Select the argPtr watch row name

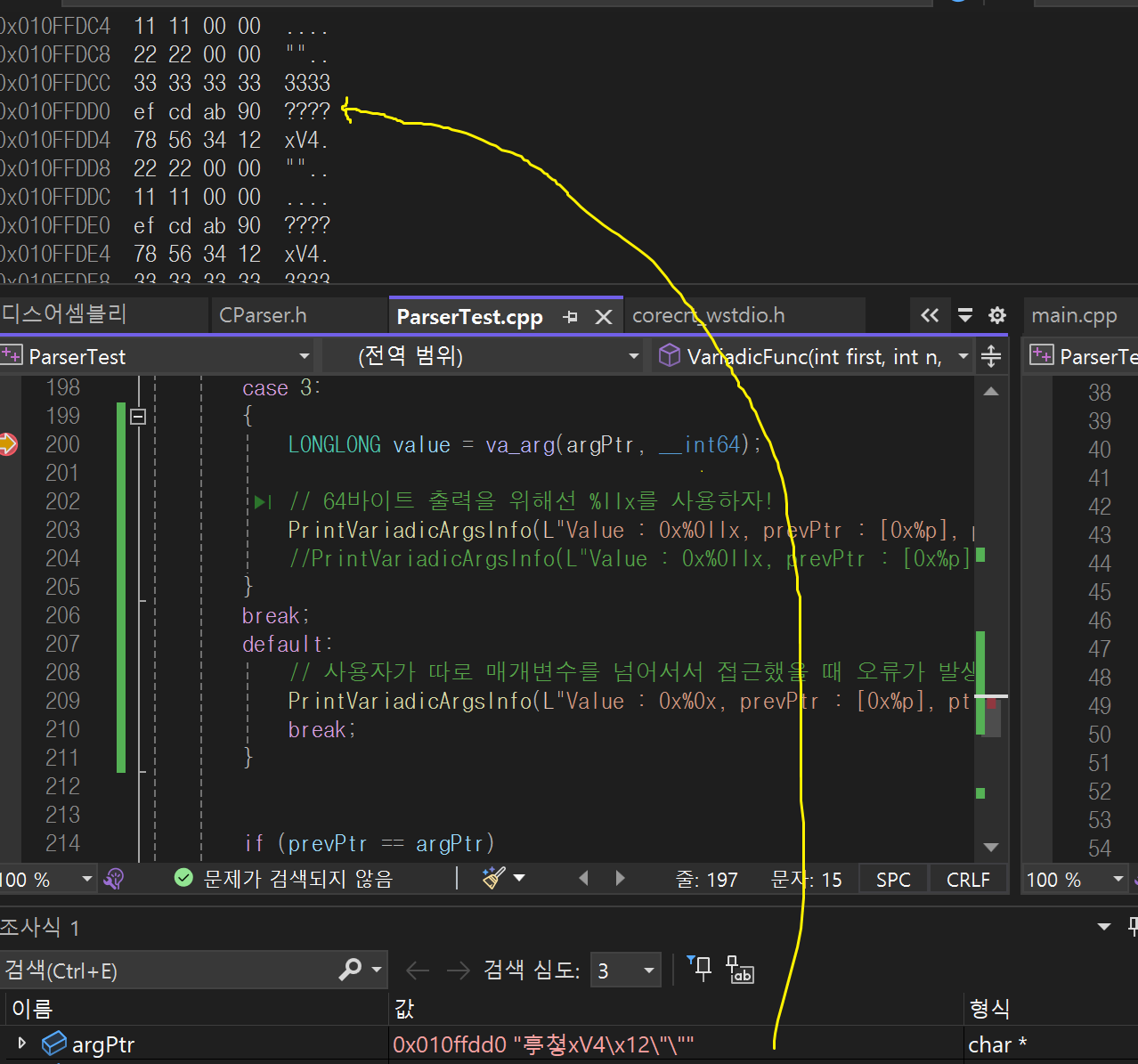(x=103, y=1044)
